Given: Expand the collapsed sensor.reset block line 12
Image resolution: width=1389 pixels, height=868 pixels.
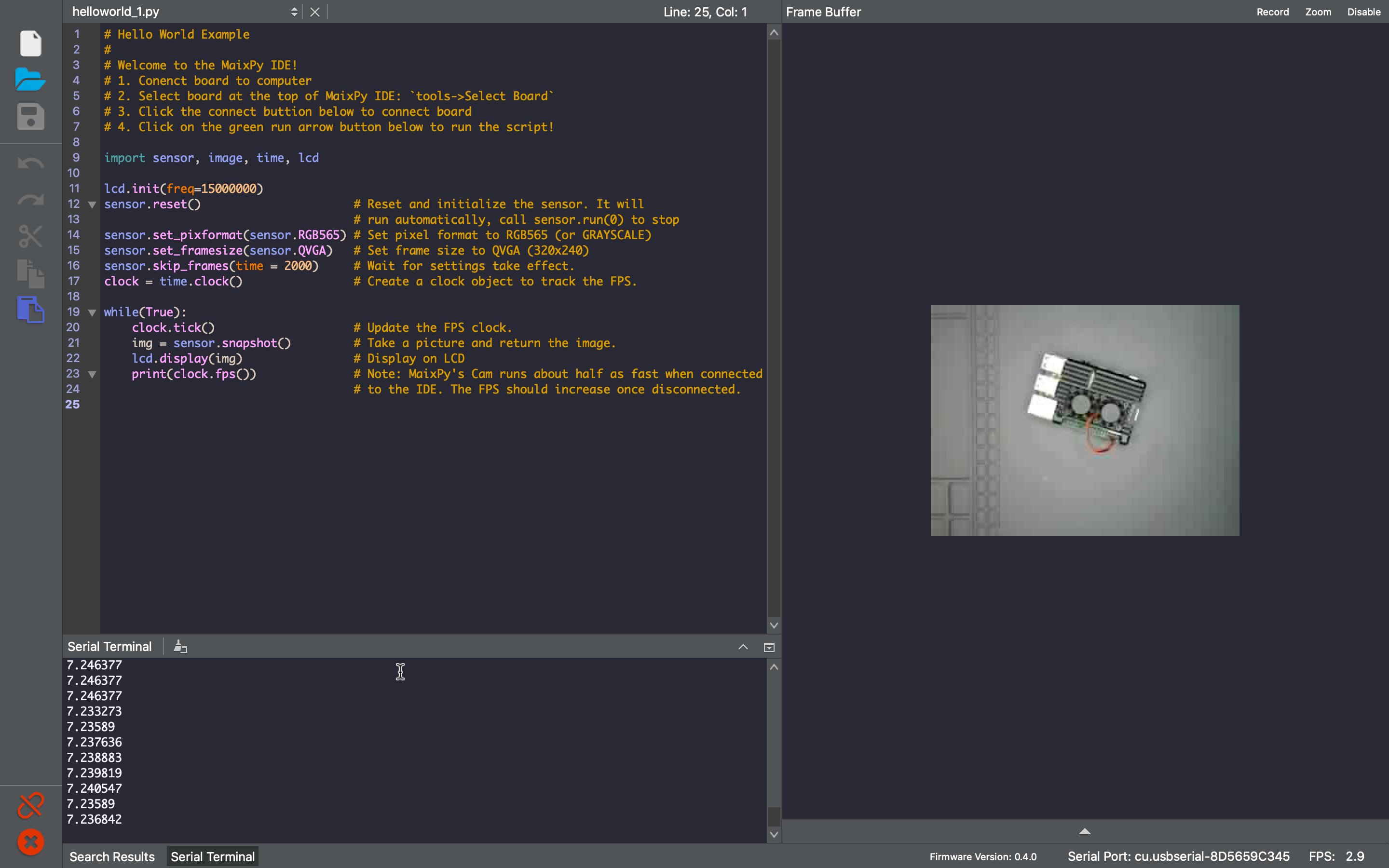Looking at the screenshot, I should tap(92, 204).
